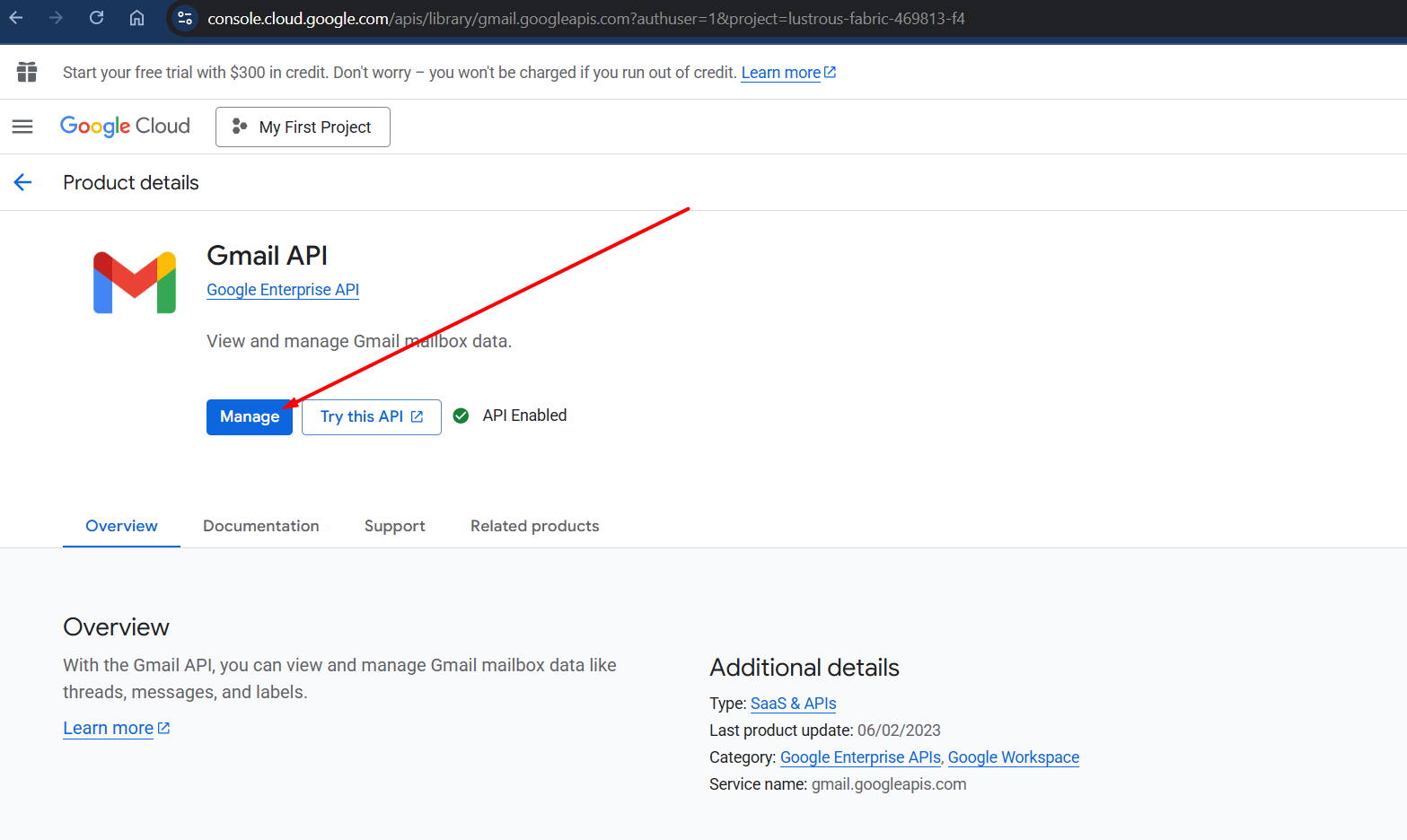
Task: Click the green API Enabled checkmark icon
Action: point(461,416)
